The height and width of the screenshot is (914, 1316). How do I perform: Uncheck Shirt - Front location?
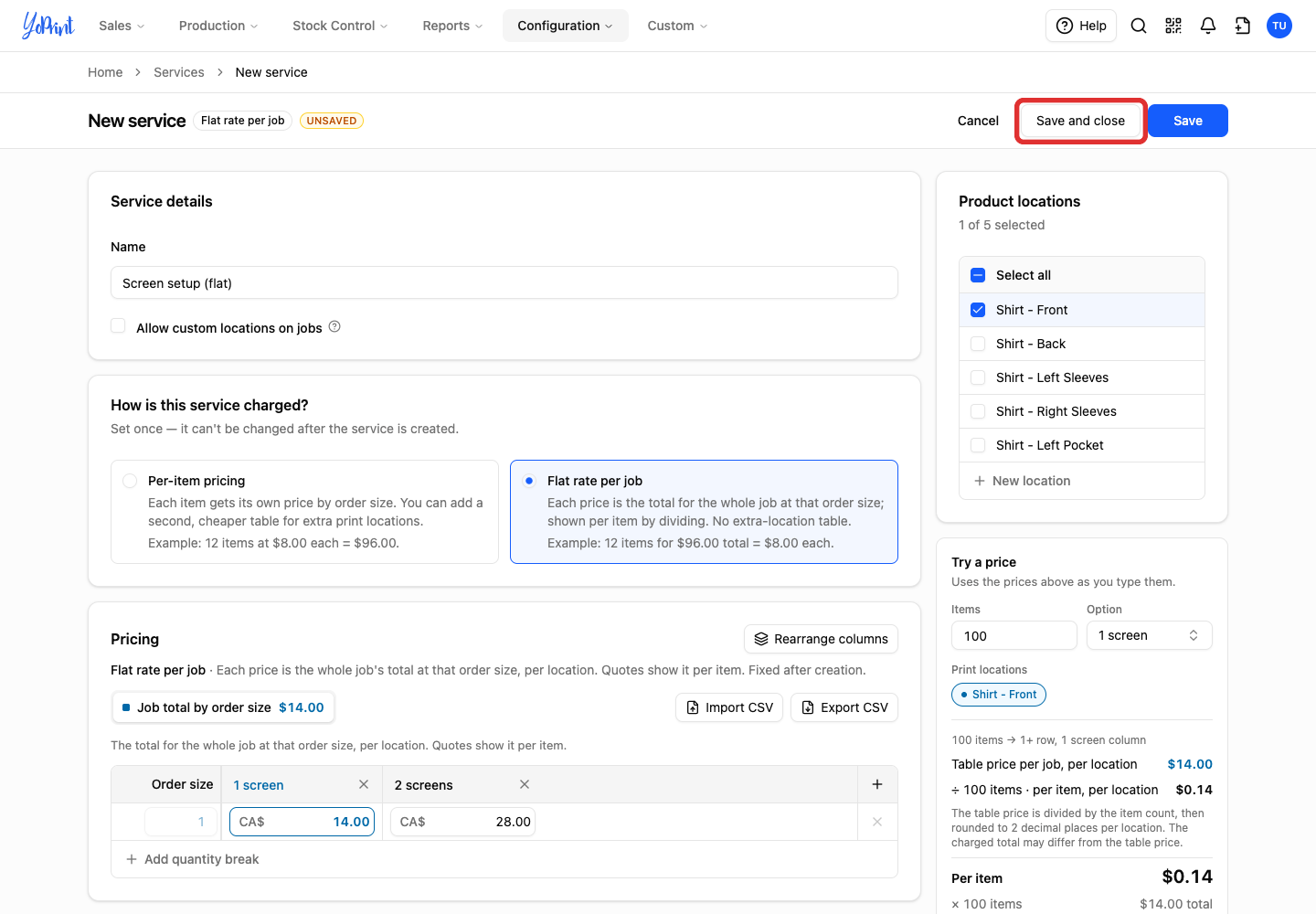[x=978, y=310]
